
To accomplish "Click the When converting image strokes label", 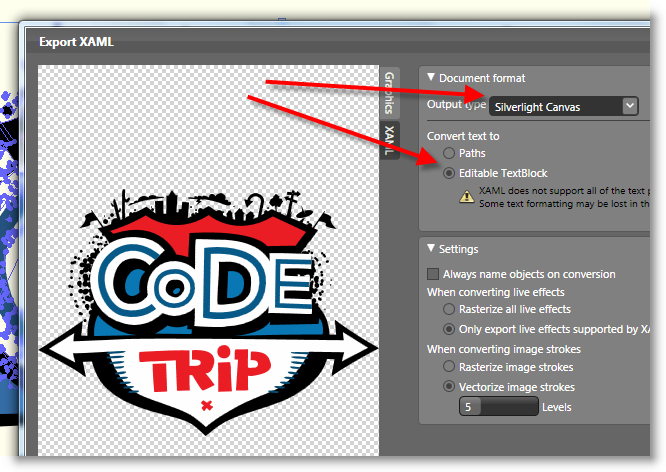I will click(x=504, y=349).
